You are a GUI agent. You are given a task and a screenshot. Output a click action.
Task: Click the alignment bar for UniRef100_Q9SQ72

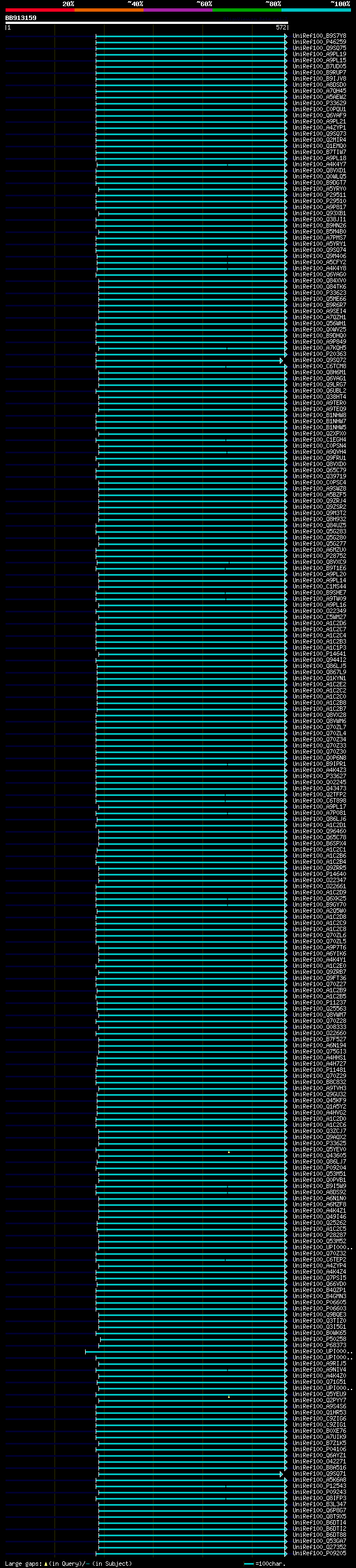189,361
